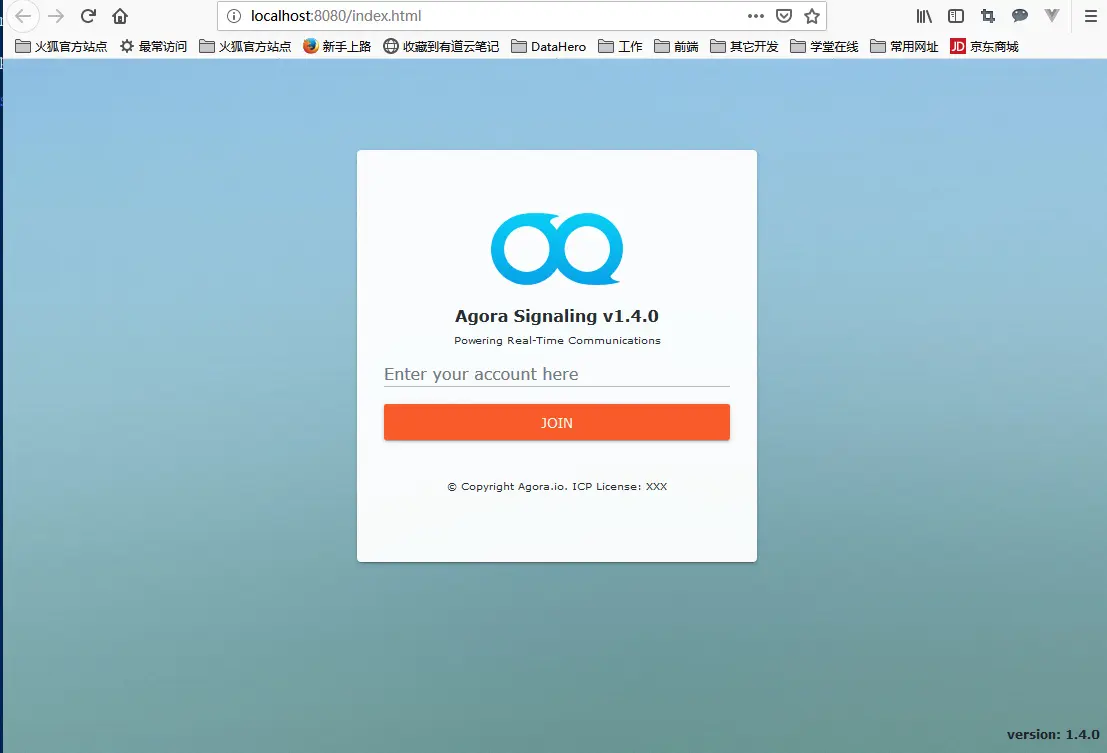Viewport: 1107px width, 753px height.
Task: Expand the 前端 bookmark folder
Action: 676,47
